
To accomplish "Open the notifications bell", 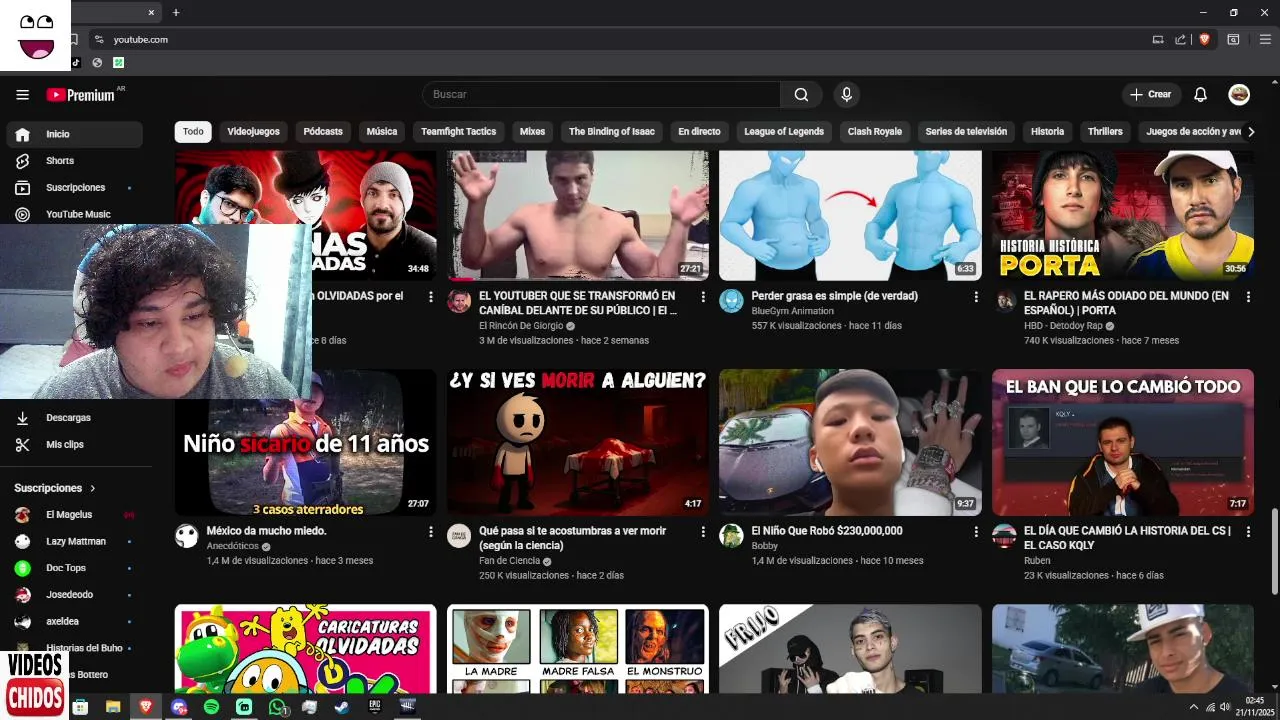I will [1201, 94].
